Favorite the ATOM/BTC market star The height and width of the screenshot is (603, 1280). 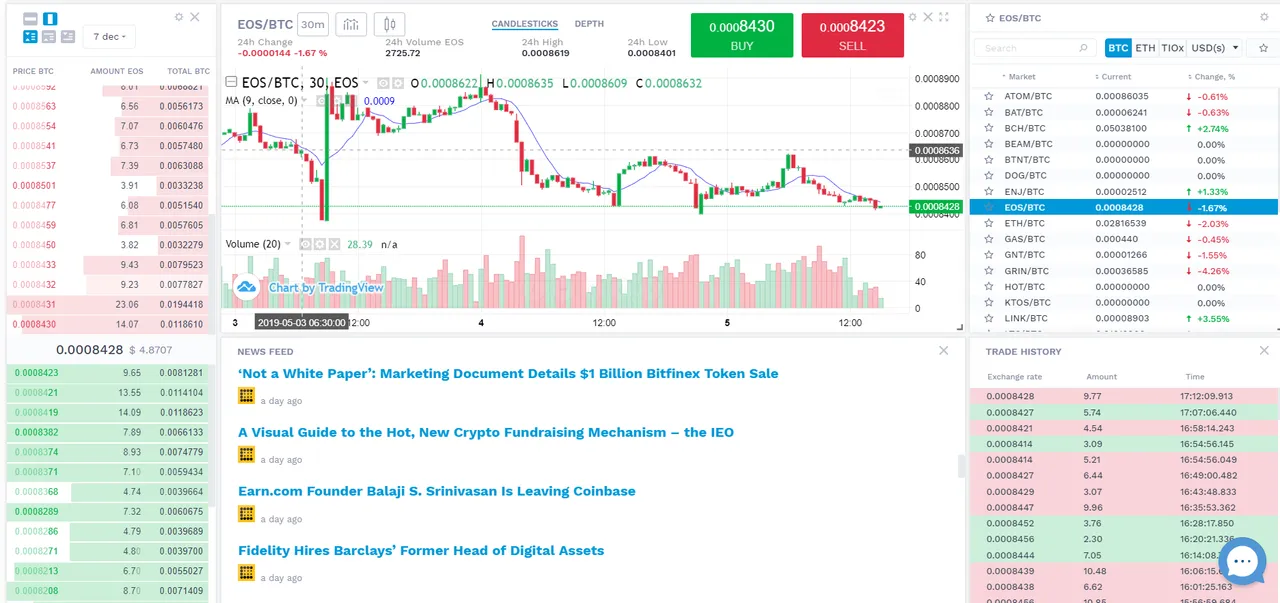click(x=989, y=96)
